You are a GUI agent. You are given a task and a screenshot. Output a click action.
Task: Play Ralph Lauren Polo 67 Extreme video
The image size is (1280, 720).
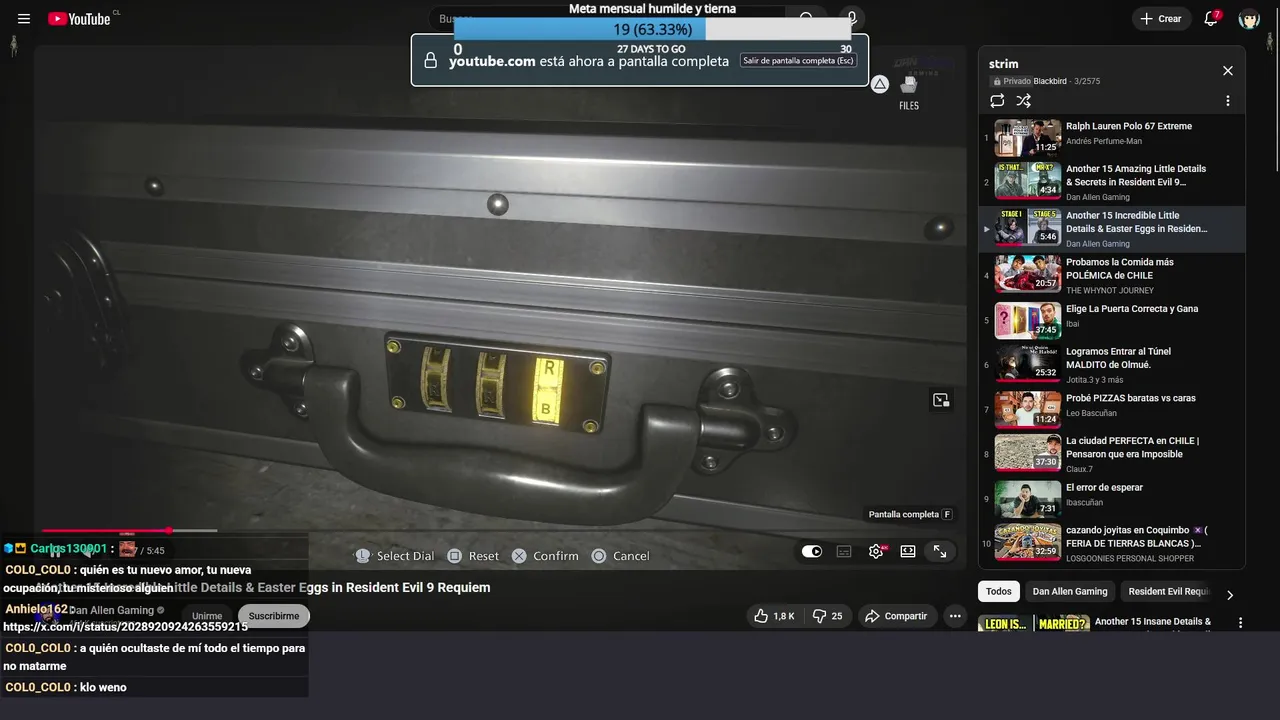[x=1110, y=137]
